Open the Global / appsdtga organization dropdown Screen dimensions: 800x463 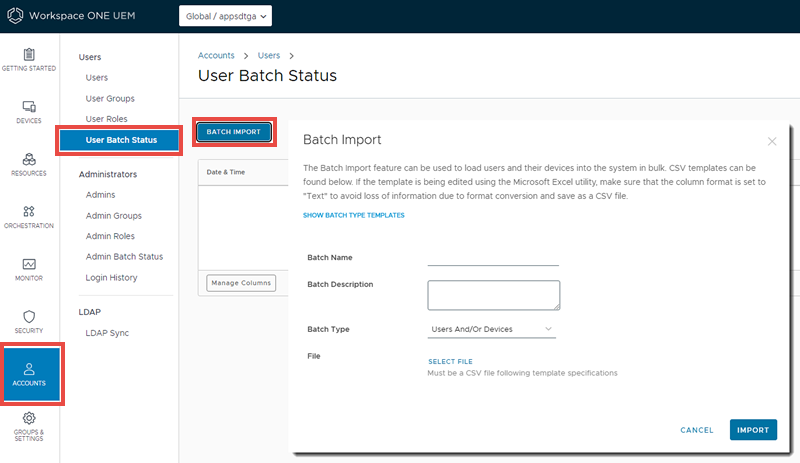point(226,16)
